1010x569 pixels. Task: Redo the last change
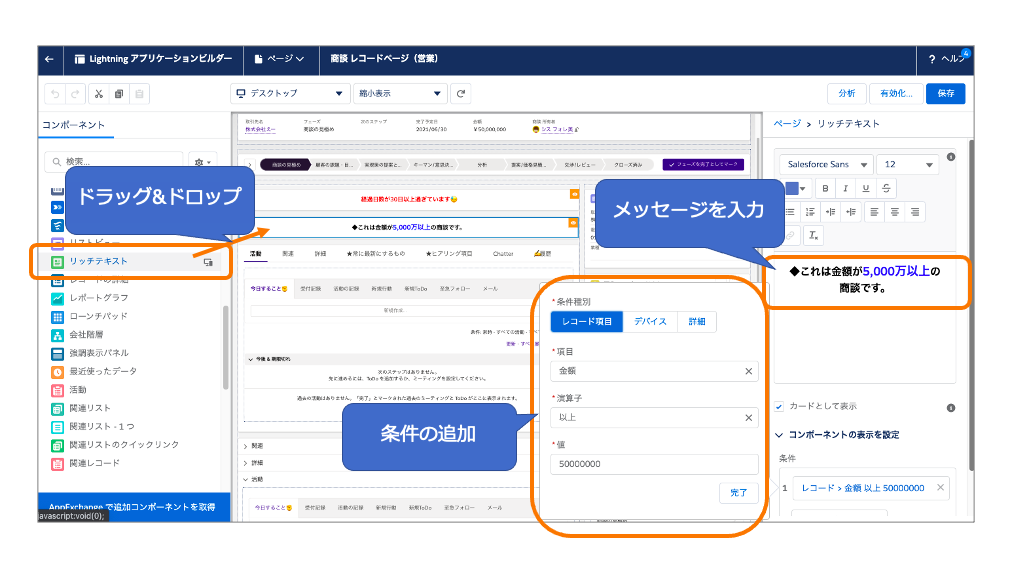coord(75,94)
